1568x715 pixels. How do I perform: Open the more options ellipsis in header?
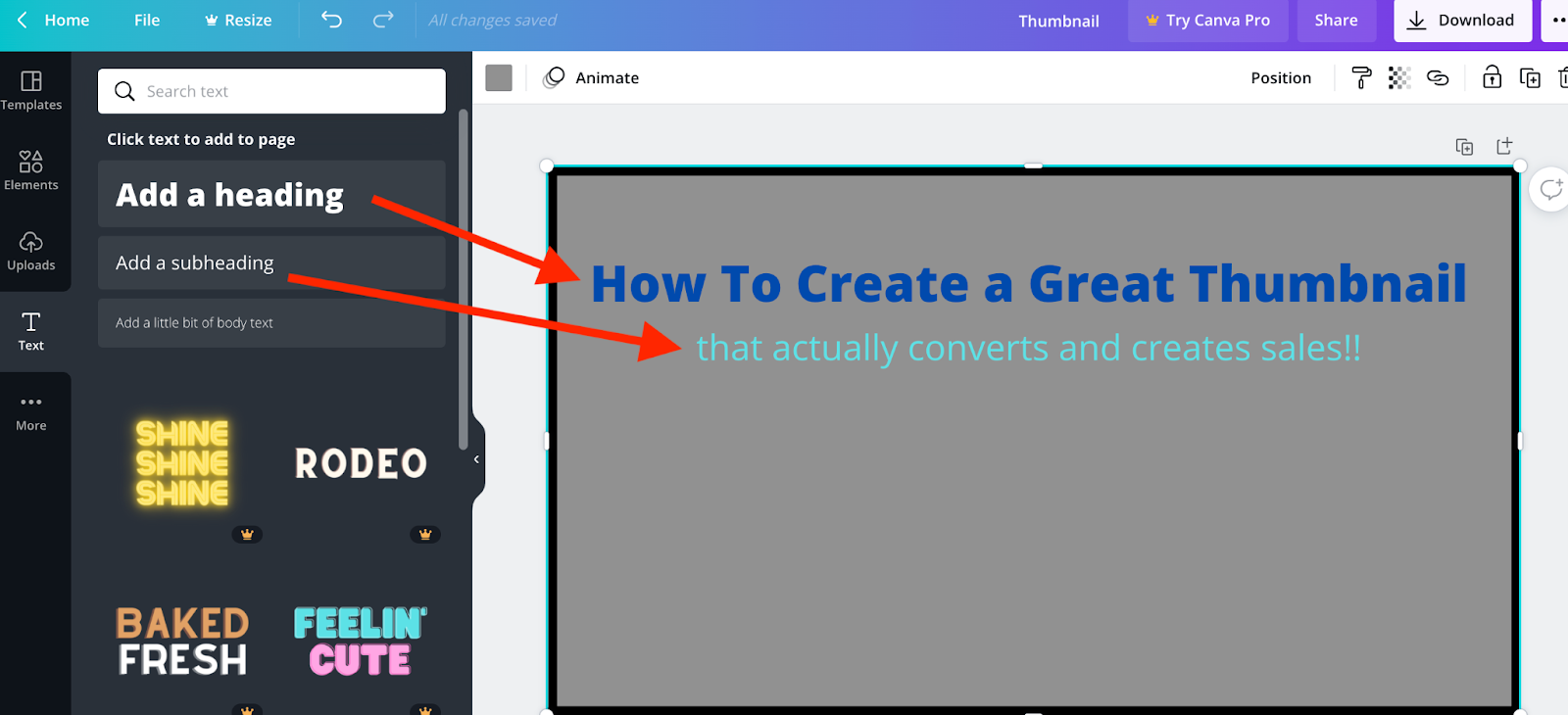(1557, 21)
